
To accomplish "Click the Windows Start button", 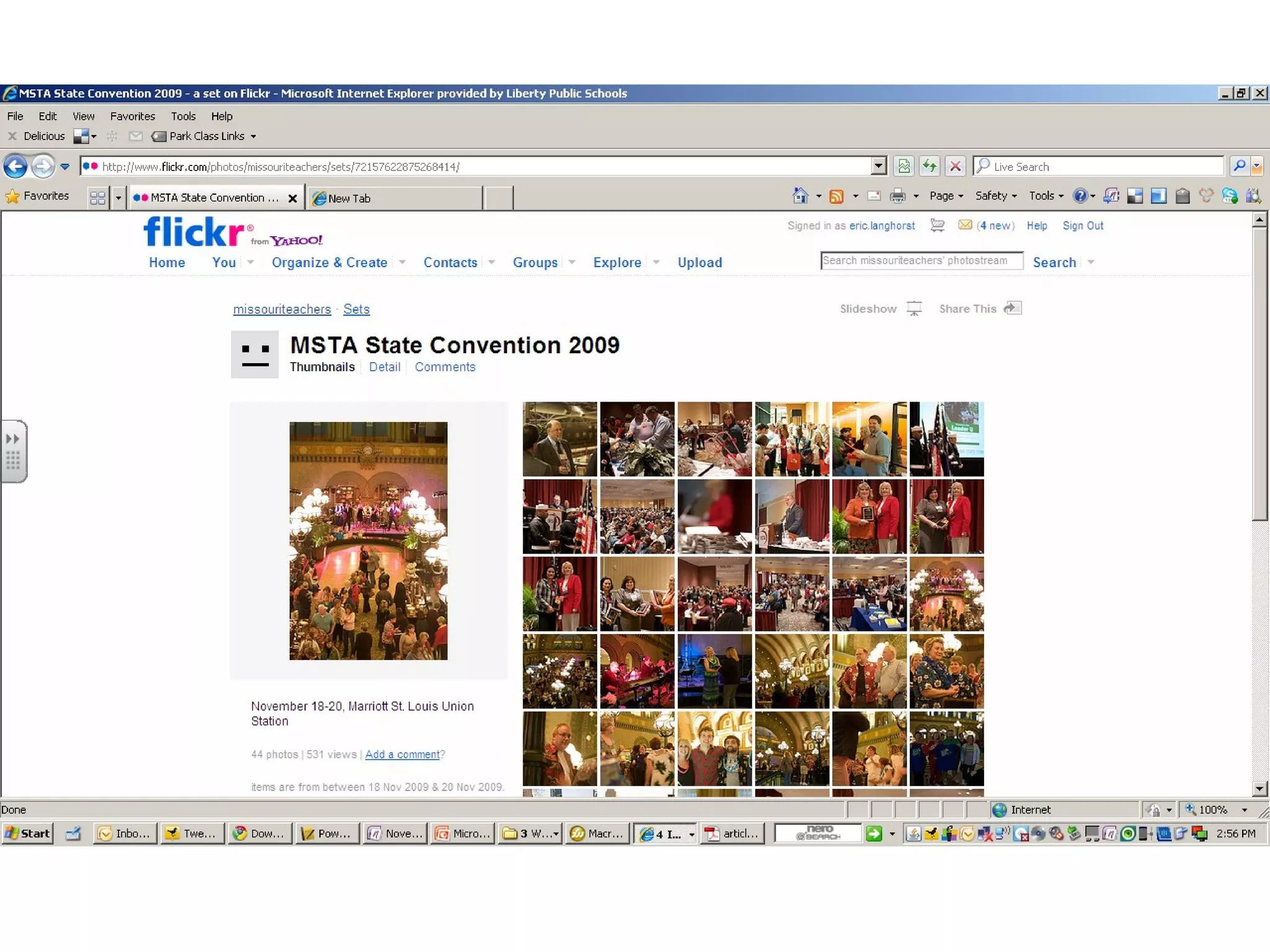I will point(27,834).
